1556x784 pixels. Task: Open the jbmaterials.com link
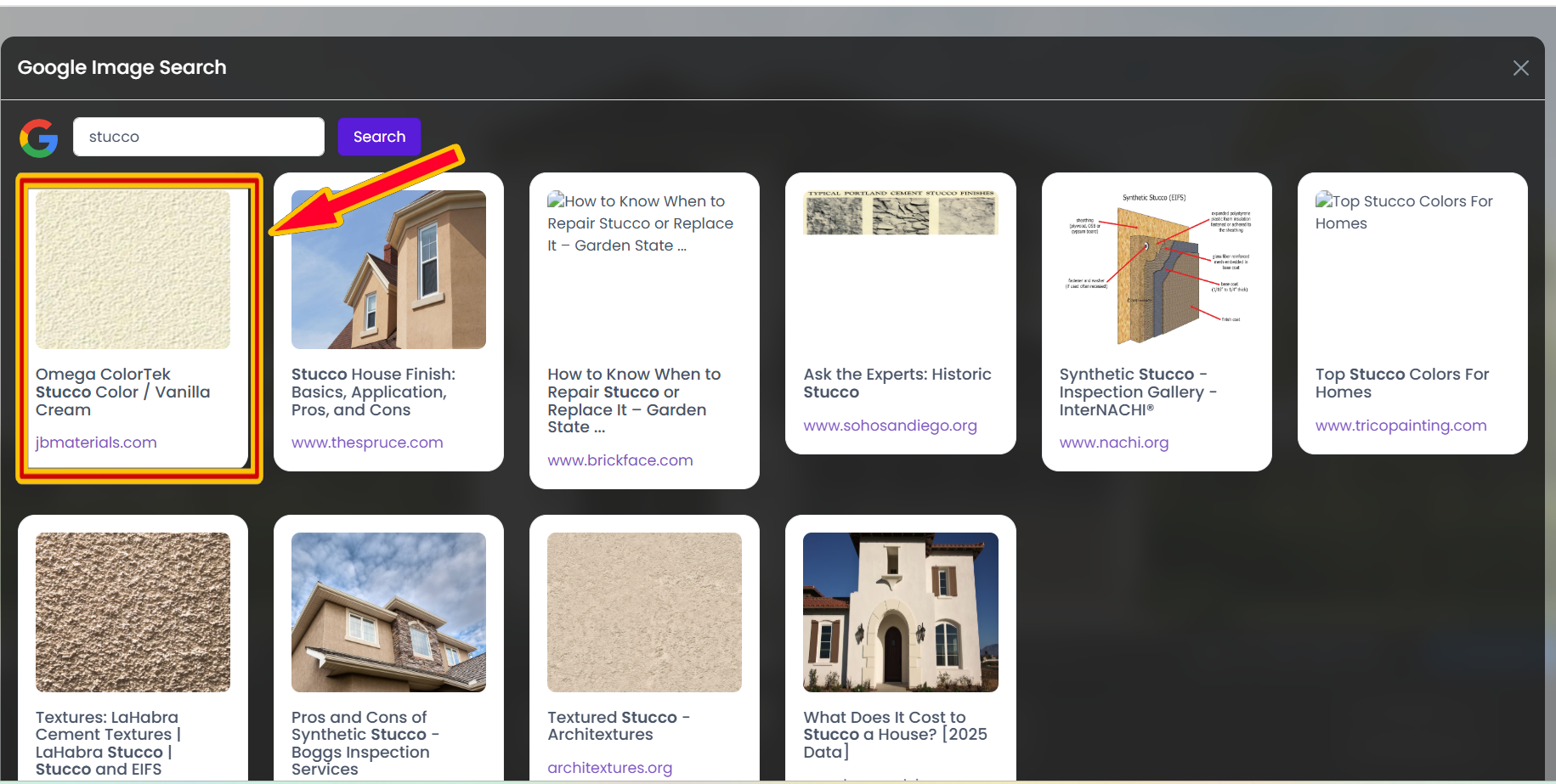coord(96,443)
